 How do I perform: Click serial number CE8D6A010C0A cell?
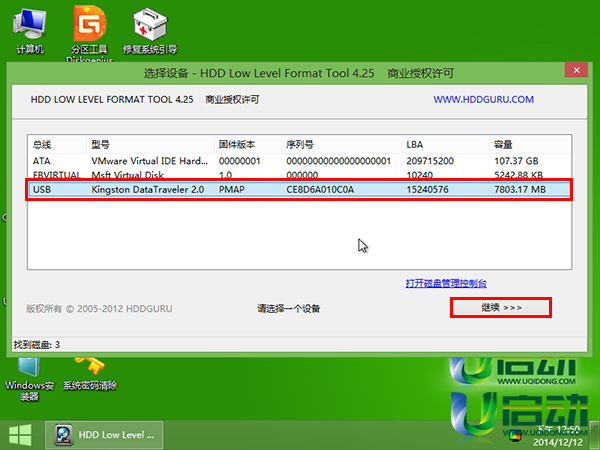point(320,189)
